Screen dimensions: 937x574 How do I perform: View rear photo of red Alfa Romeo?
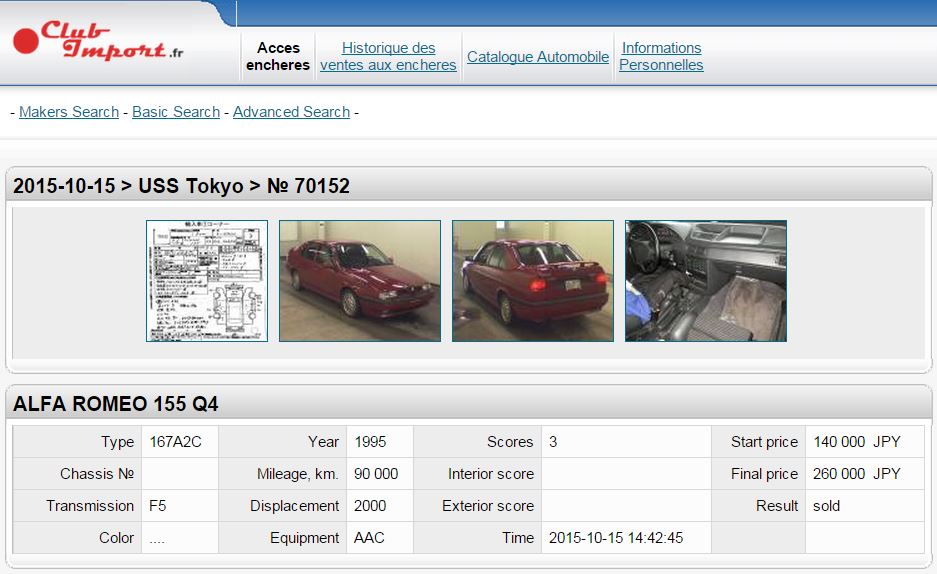point(533,281)
